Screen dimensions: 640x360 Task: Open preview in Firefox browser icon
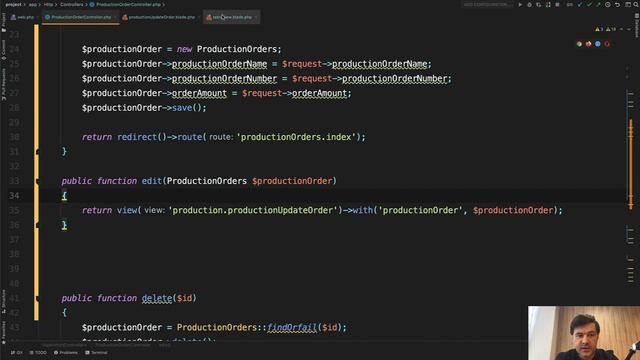tap(589, 44)
